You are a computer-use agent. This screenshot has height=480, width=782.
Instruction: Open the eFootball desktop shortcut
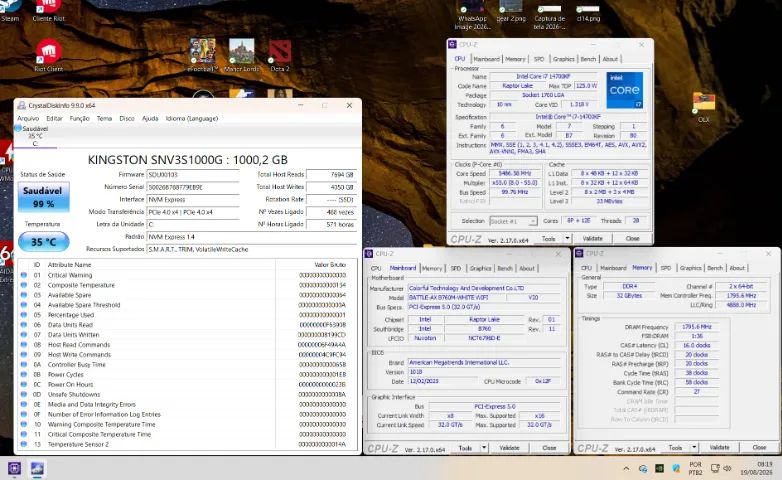pyautogui.click(x=202, y=55)
